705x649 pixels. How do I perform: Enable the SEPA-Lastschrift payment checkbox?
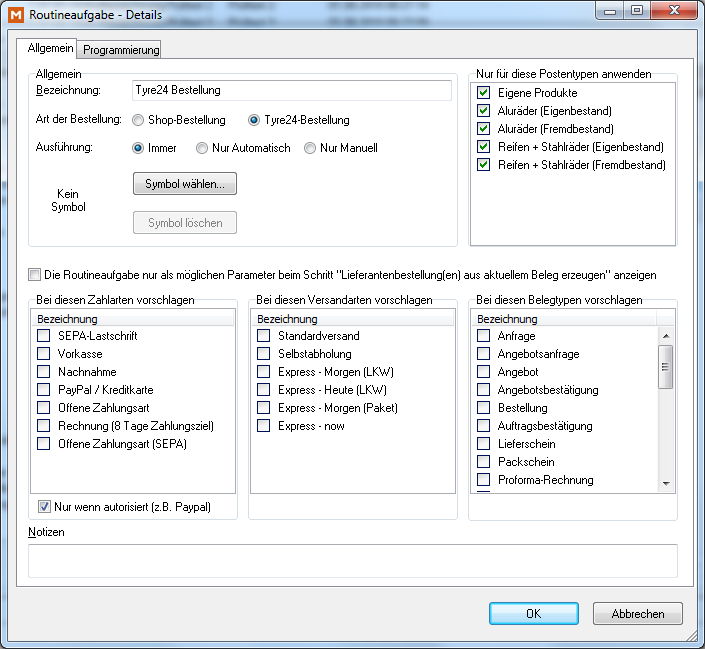coord(44,336)
